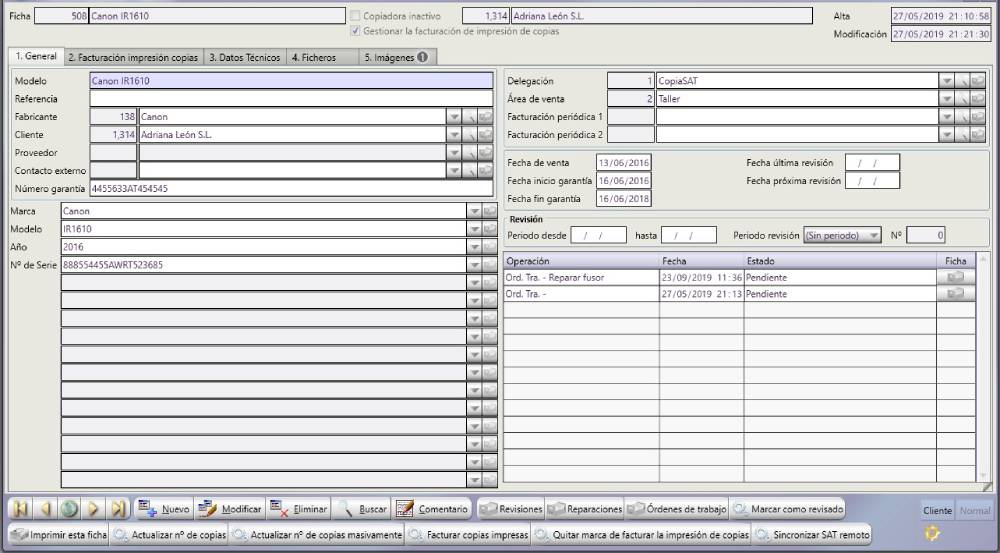Open the folder icon next to Marca Canon

(x=490, y=211)
